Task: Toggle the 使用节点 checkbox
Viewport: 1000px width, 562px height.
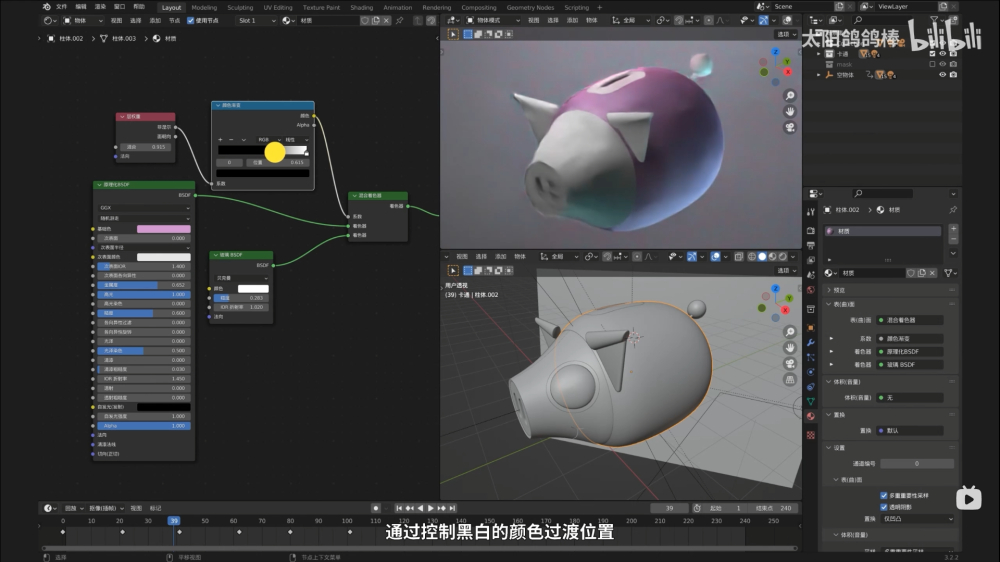Action: [x=191, y=20]
